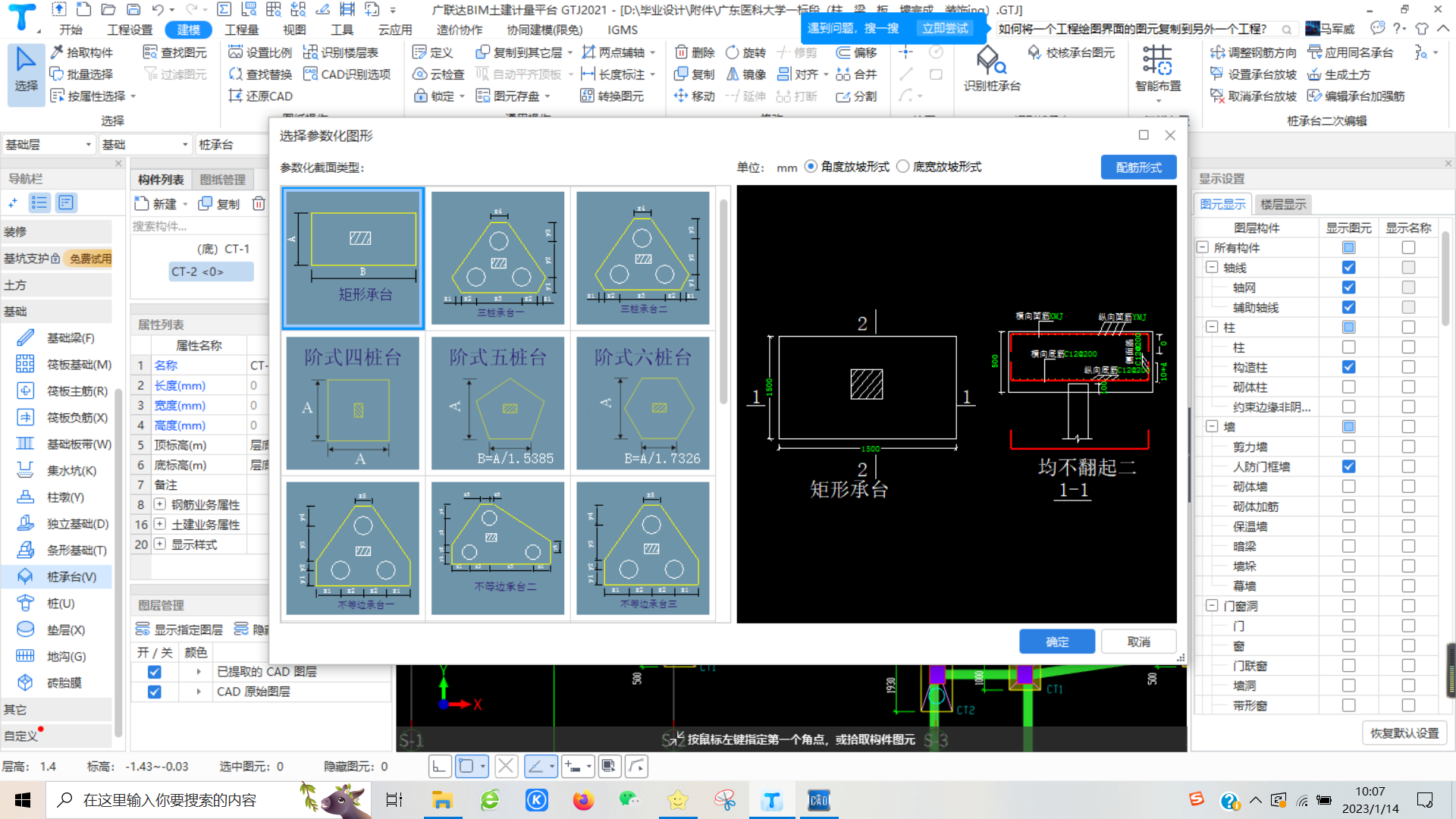
Task: Select 三桩承台一 shape thumbnail
Action: [498, 258]
